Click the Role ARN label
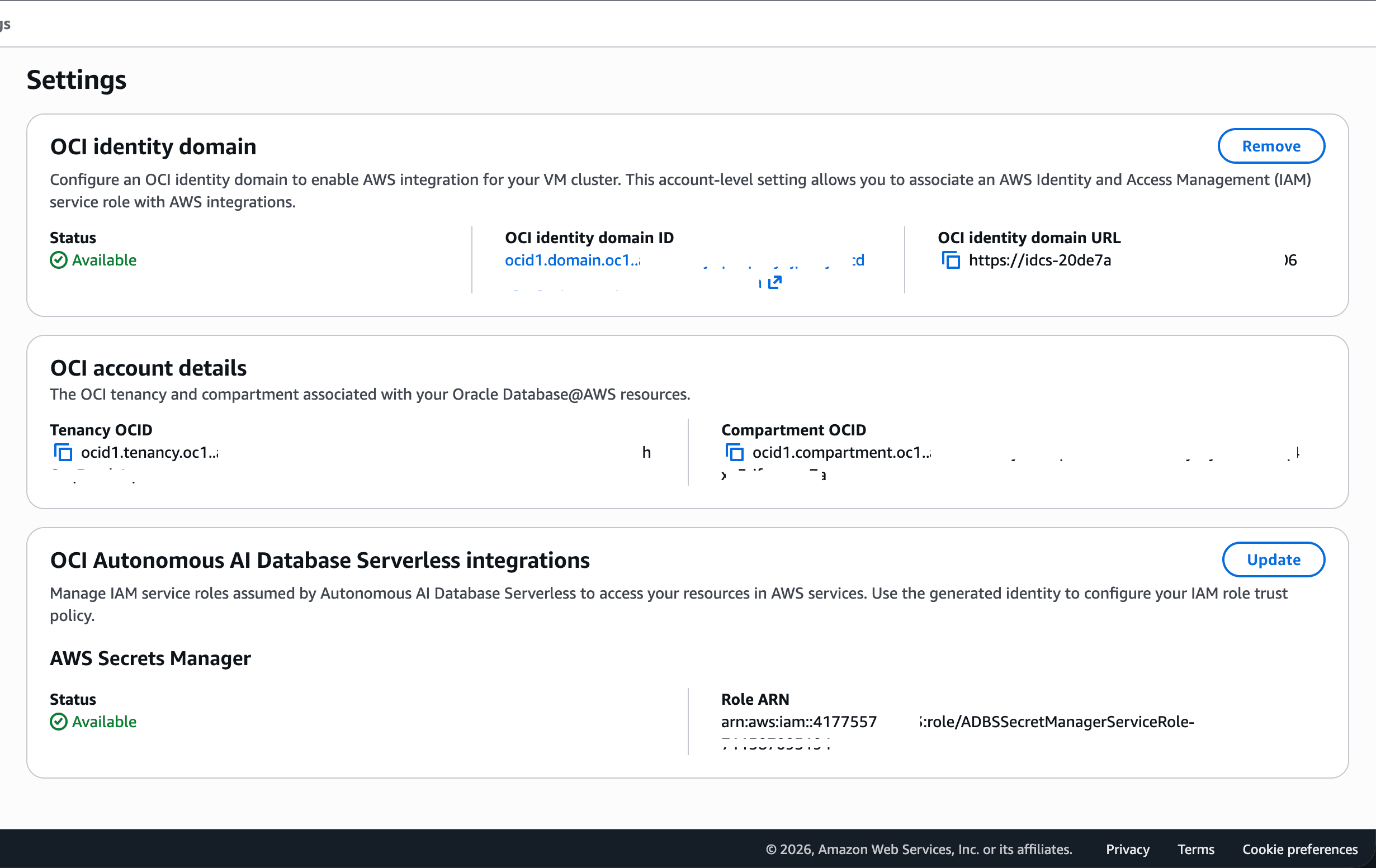 coord(754,700)
